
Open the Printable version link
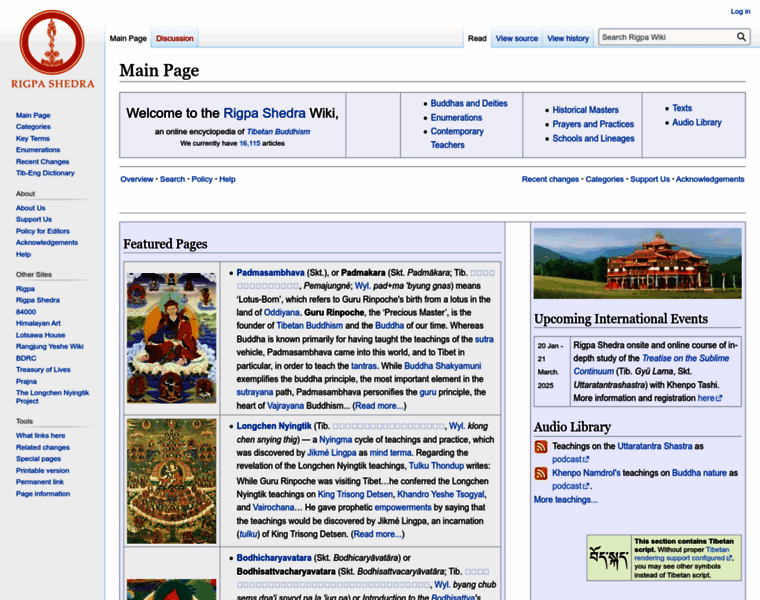[42, 471]
